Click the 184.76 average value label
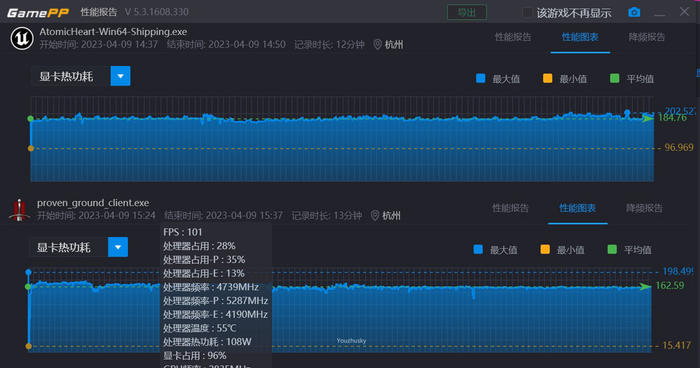The height and width of the screenshot is (368, 700). (x=672, y=118)
